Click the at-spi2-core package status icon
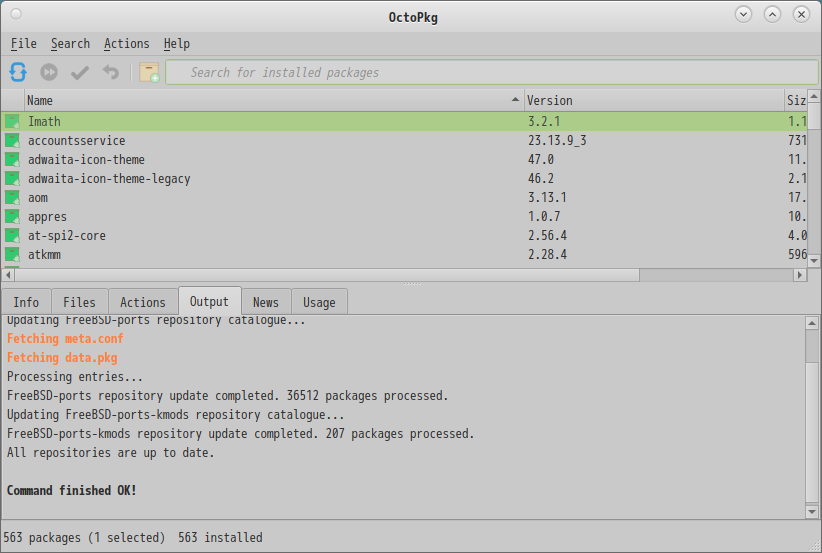The height and width of the screenshot is (553, 822). [x=12, y=235]
